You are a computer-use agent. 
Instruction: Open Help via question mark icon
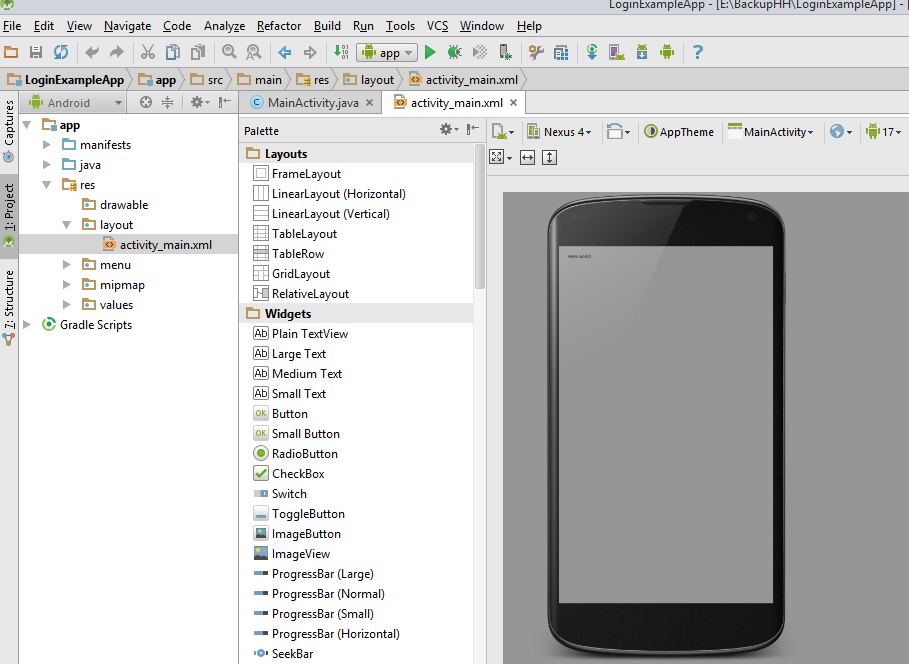pyautogui.click(x=698, y=52)
